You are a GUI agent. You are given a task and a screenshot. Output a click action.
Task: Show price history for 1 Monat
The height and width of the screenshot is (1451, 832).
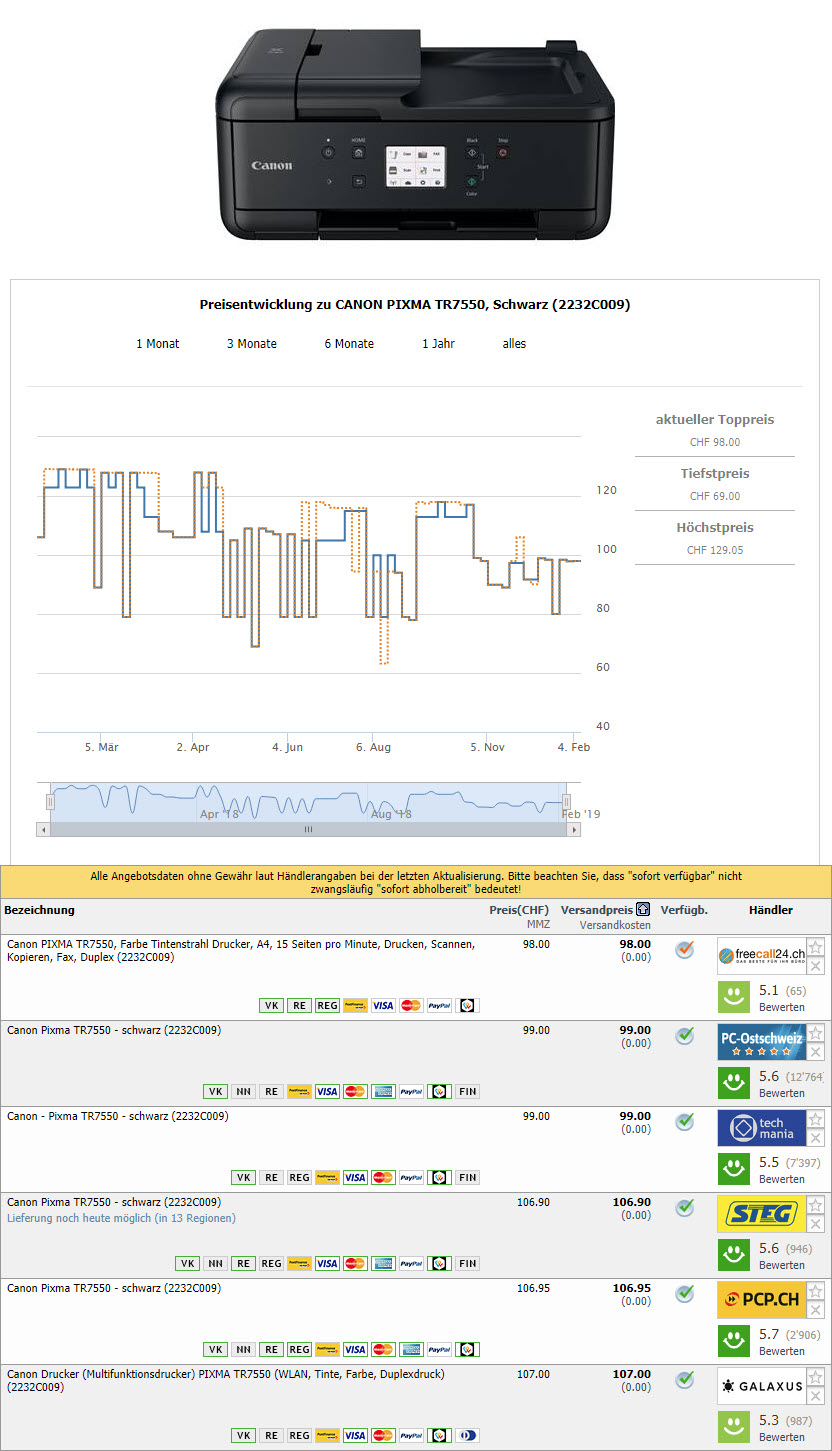click(x=158, y=344)
